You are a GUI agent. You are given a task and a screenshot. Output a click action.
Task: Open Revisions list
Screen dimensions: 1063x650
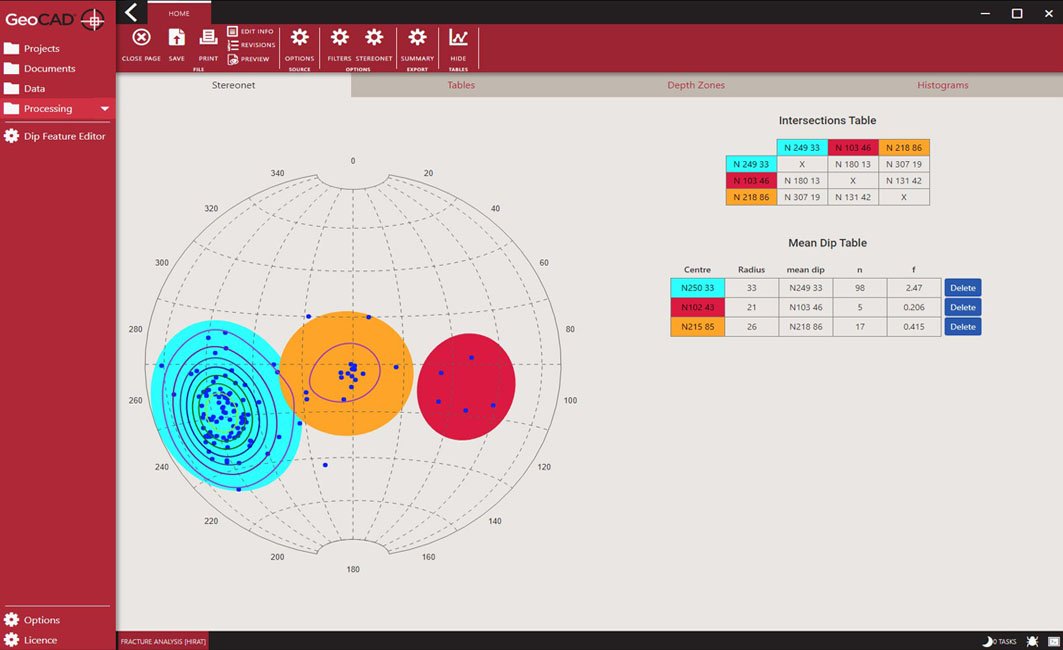[x=251, y=45]
